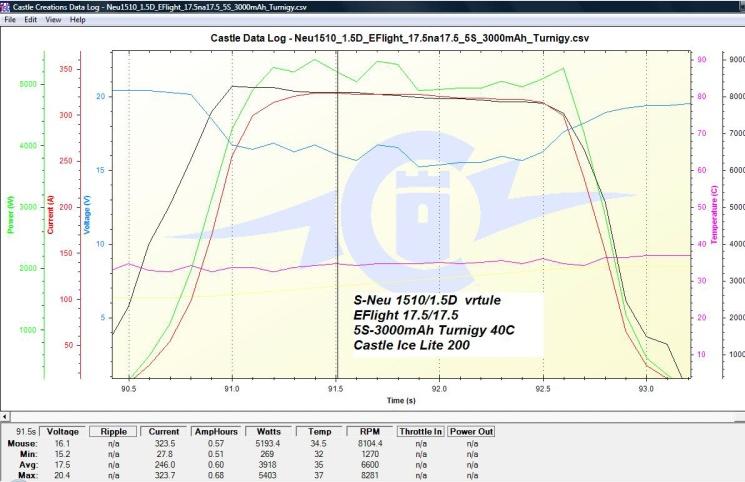745x482 pixels.
Task: Click the 92.0 time axis tick
Action: [439, 389]
